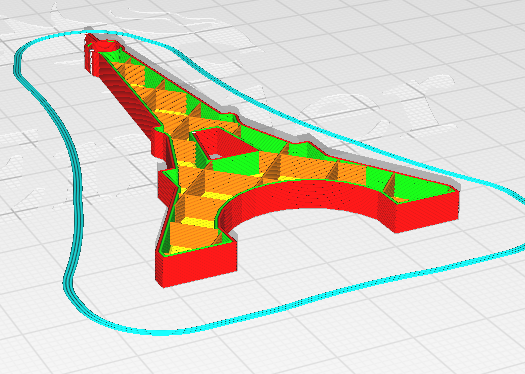This screenshot has height=374, width=525.
Task: Click the red front face of the right foot
Action: [x=425, y=213]
